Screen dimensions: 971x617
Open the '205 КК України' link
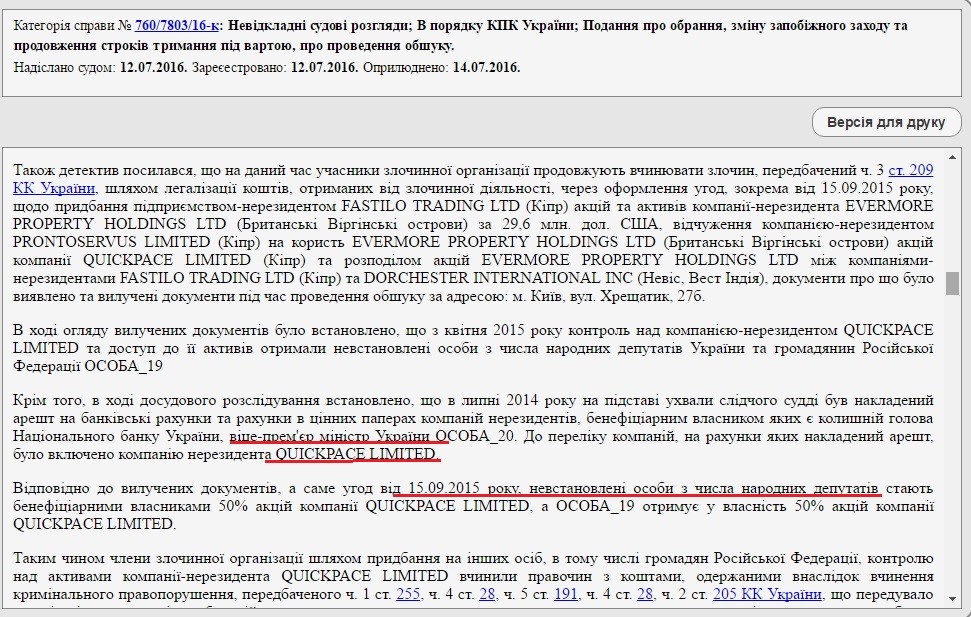pyautogui.click(x=767, y=594)
